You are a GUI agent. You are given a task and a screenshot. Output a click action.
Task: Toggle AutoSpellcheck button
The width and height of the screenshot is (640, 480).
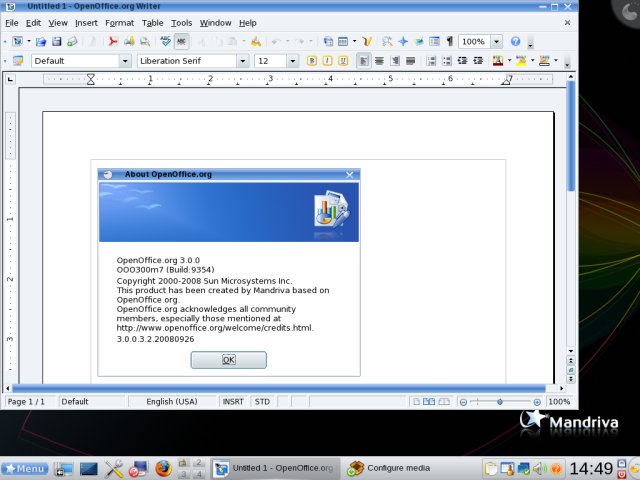(x=181, y=41)
